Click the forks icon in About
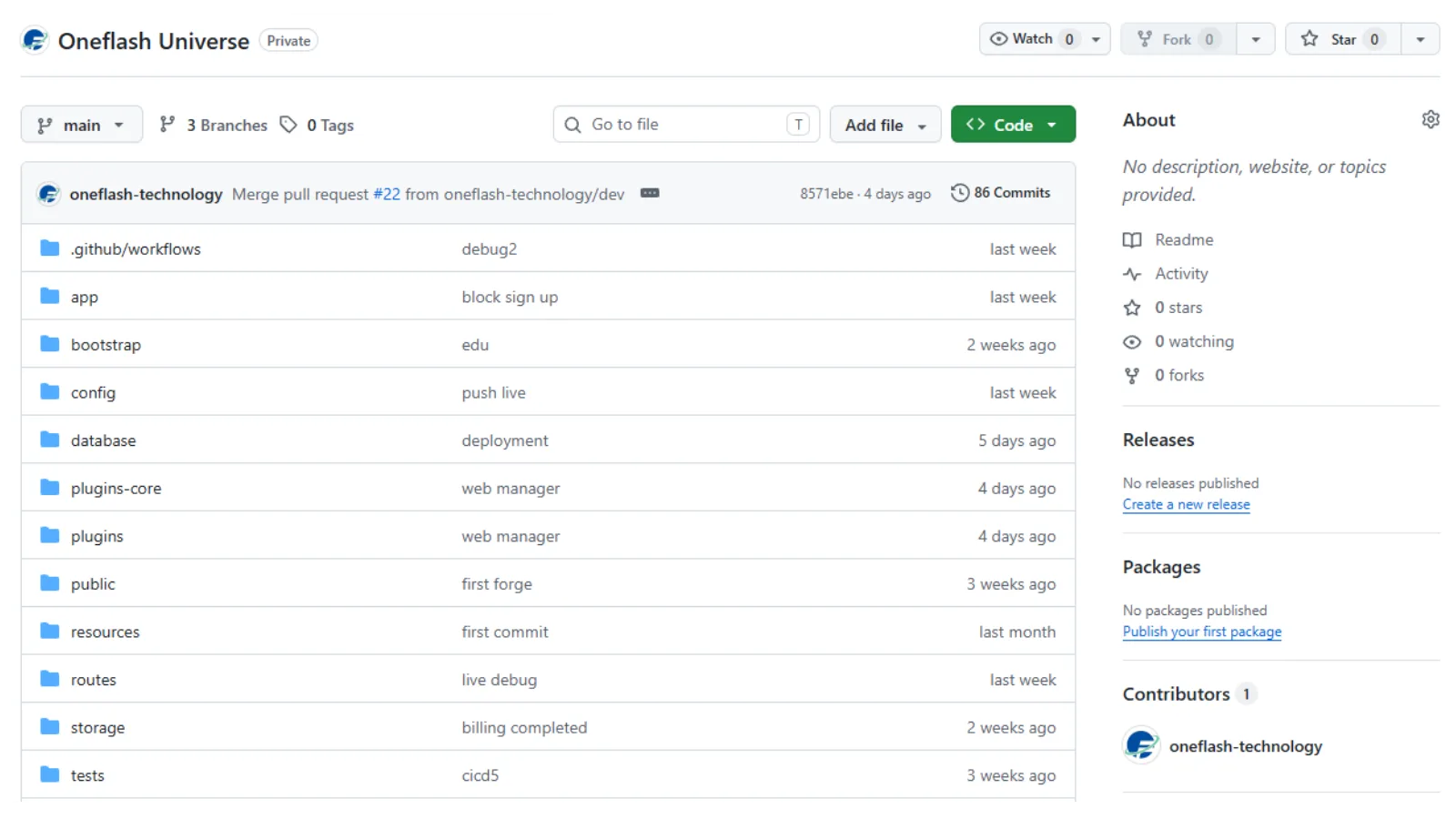This screenshot has height=819, width=1456. 1132,375
